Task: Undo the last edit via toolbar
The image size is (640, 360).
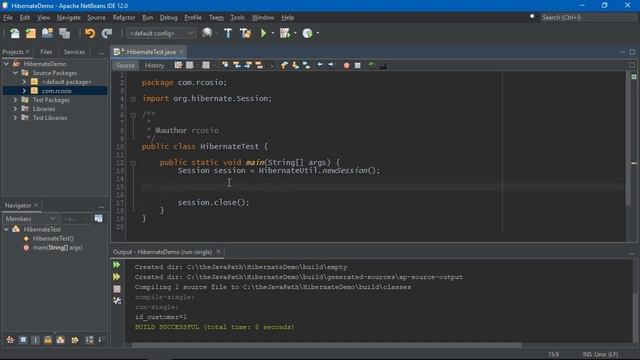Action: click(x=90, y=33)
